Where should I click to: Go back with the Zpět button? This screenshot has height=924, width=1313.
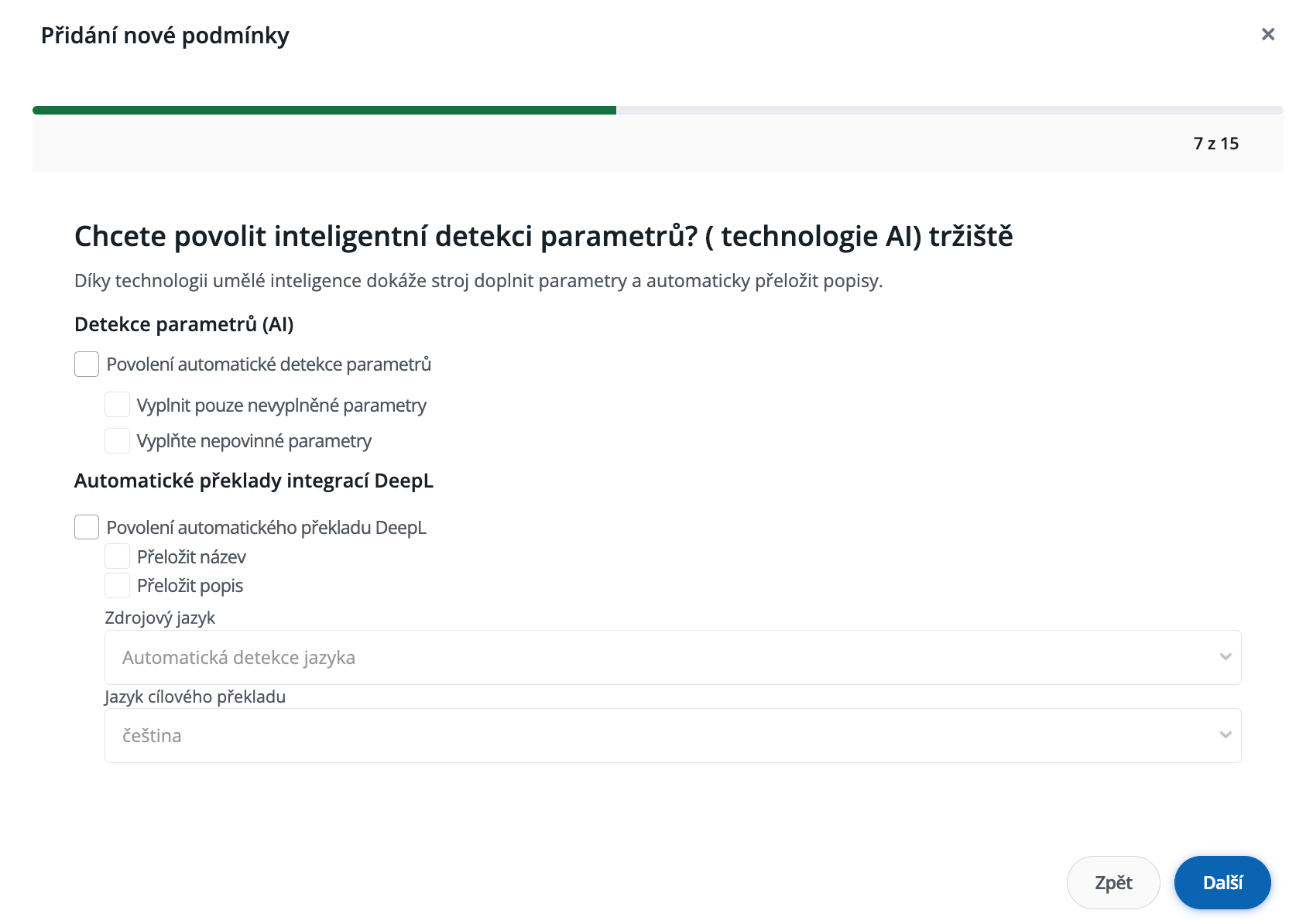(x=1112, y=882)
